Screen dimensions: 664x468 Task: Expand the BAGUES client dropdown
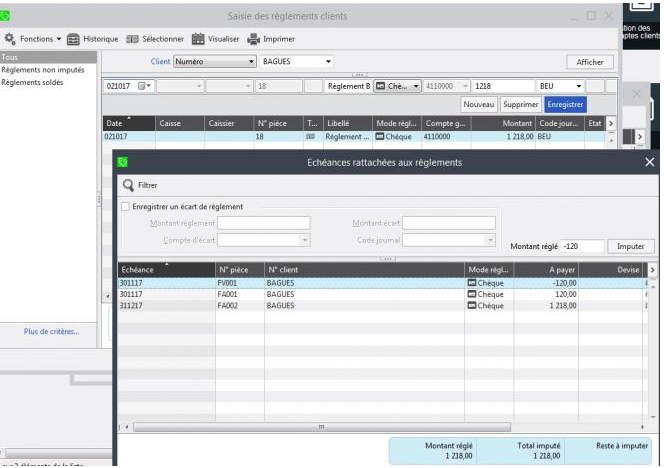(328, 62)
